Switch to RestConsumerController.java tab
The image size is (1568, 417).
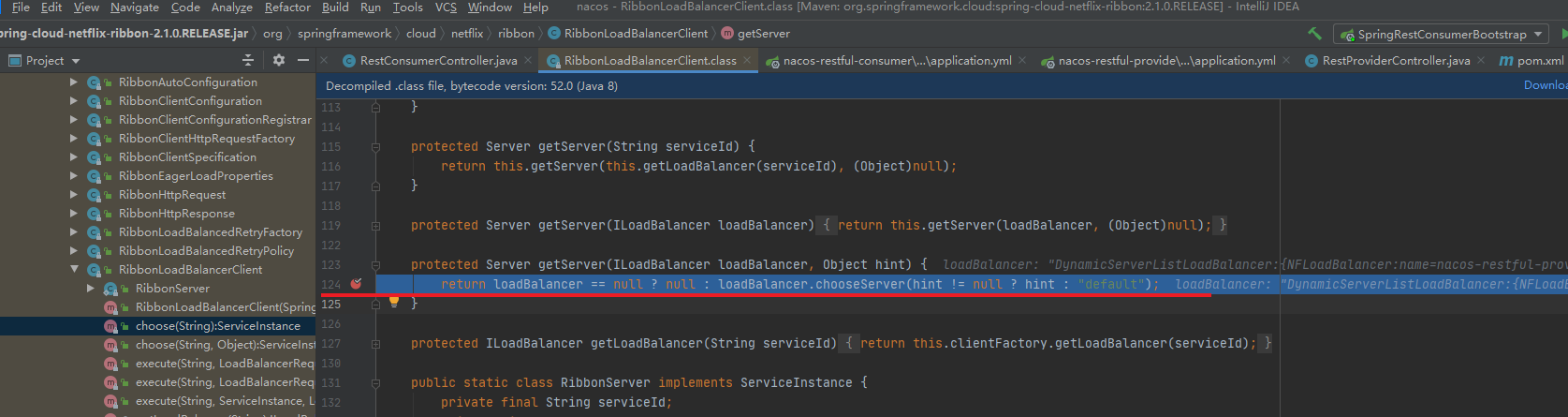pos(438,60)
